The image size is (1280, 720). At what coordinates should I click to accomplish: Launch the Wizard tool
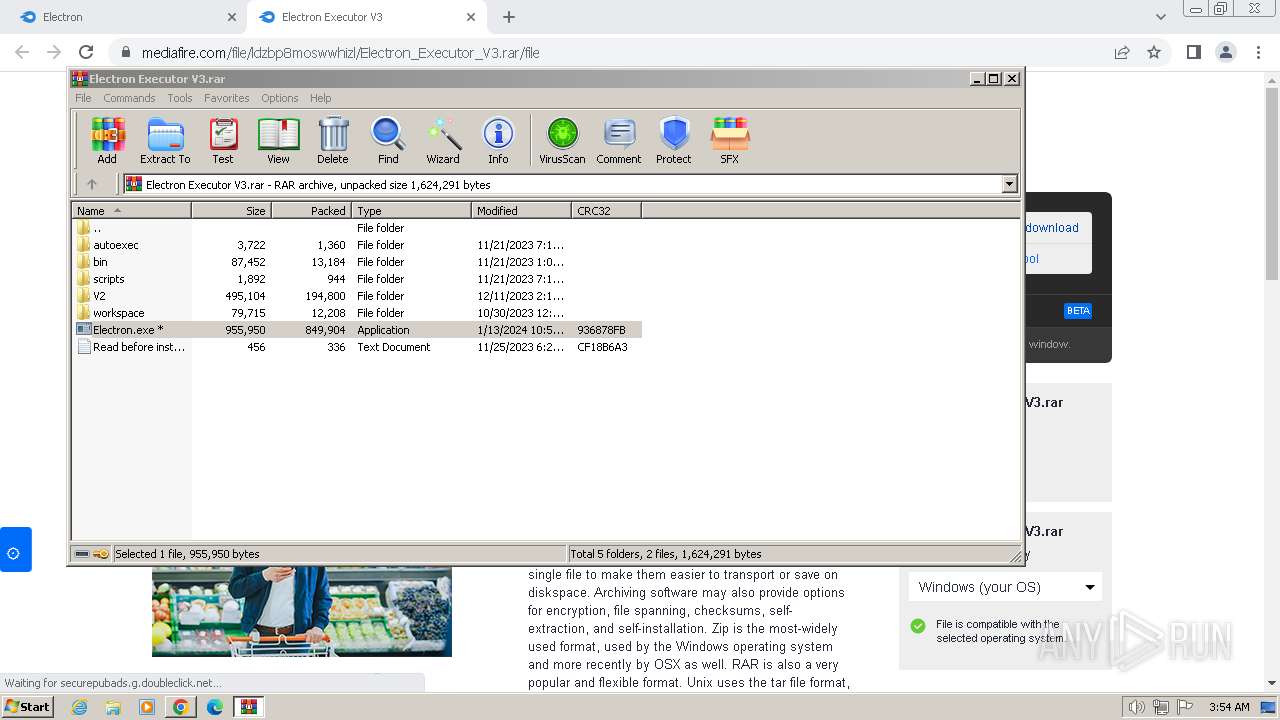pos(443,140)
